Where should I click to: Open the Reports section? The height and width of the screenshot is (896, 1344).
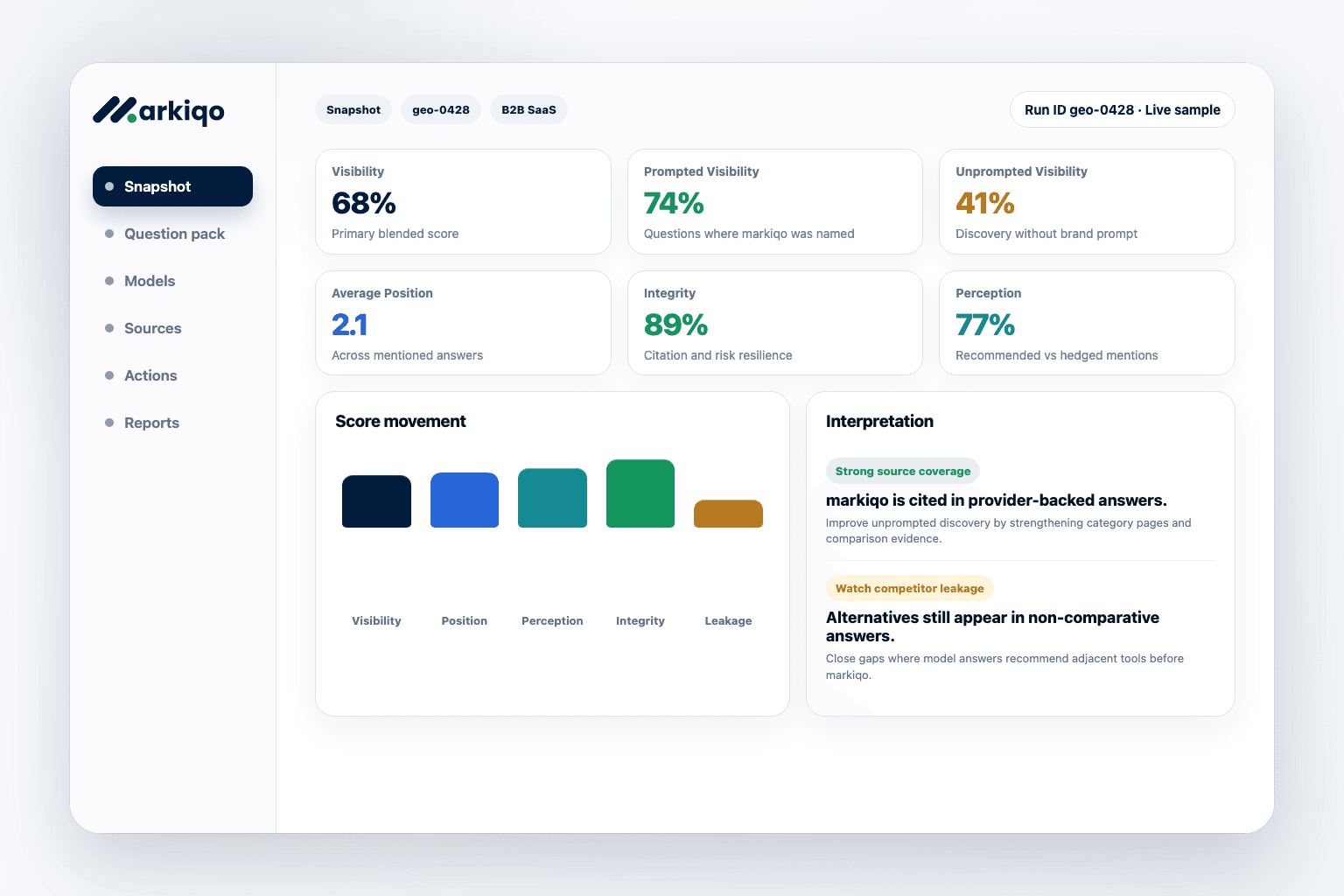click(172, 423)
